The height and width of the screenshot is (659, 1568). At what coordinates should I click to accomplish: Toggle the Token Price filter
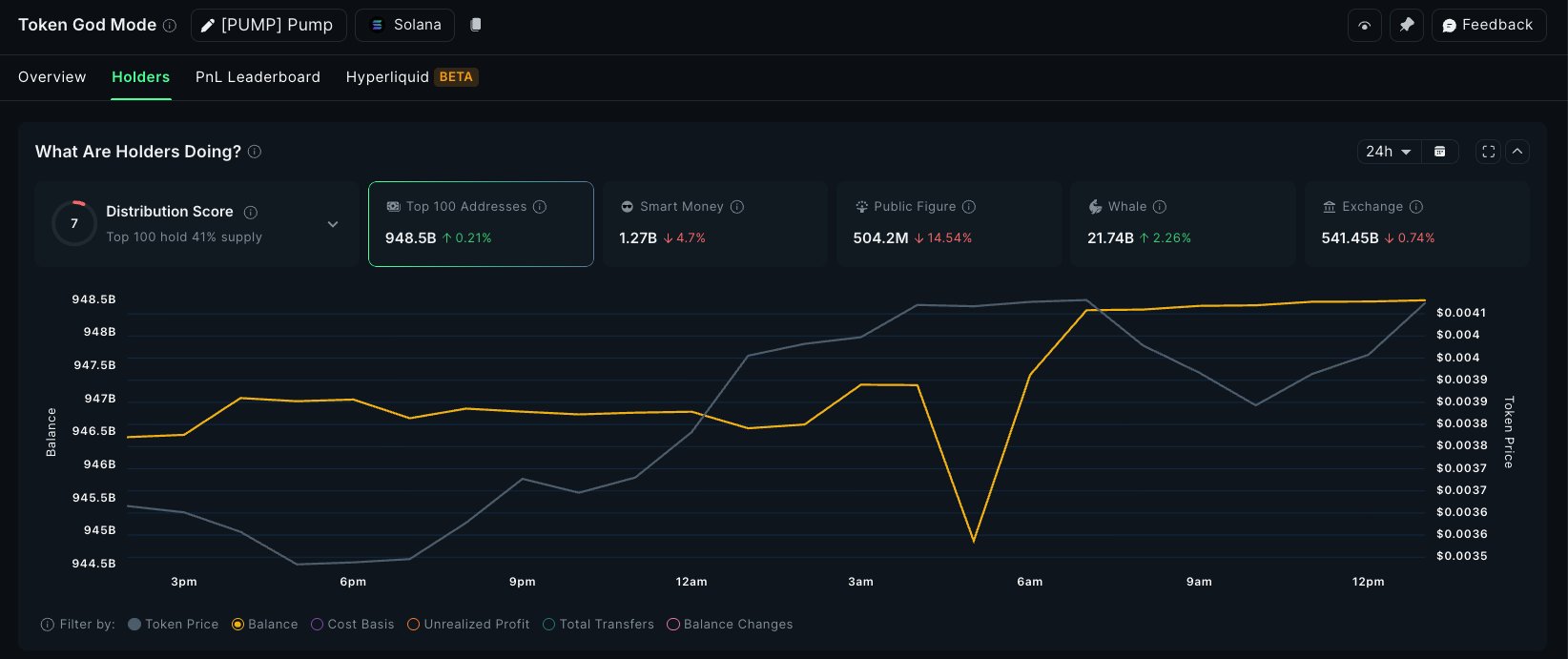click(x=174, y=625)
